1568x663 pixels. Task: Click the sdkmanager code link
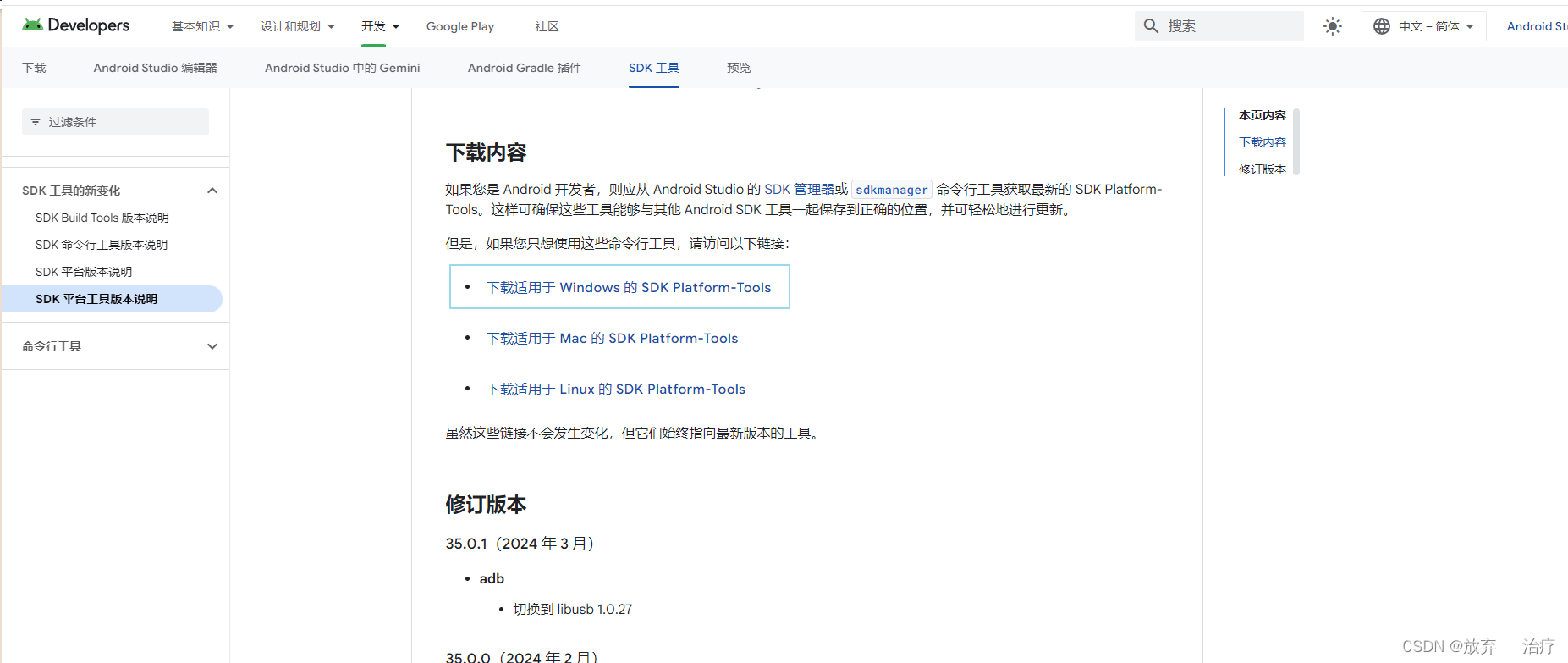[892, 190]
